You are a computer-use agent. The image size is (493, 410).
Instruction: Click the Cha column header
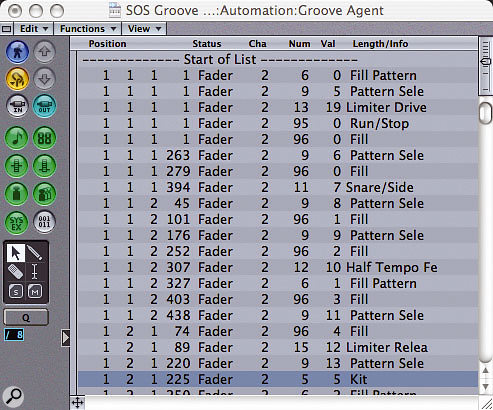(257, 44)
